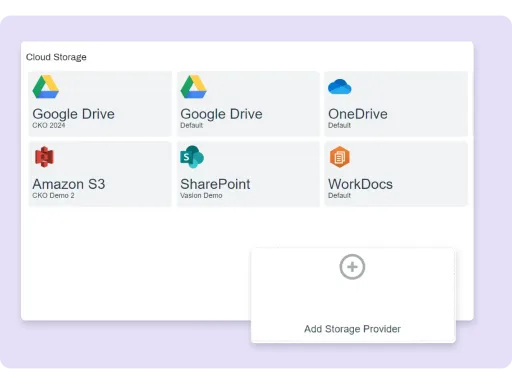Click the Google Drive icon for CKO 2024
512x384 pixels.
coord(46,87)
